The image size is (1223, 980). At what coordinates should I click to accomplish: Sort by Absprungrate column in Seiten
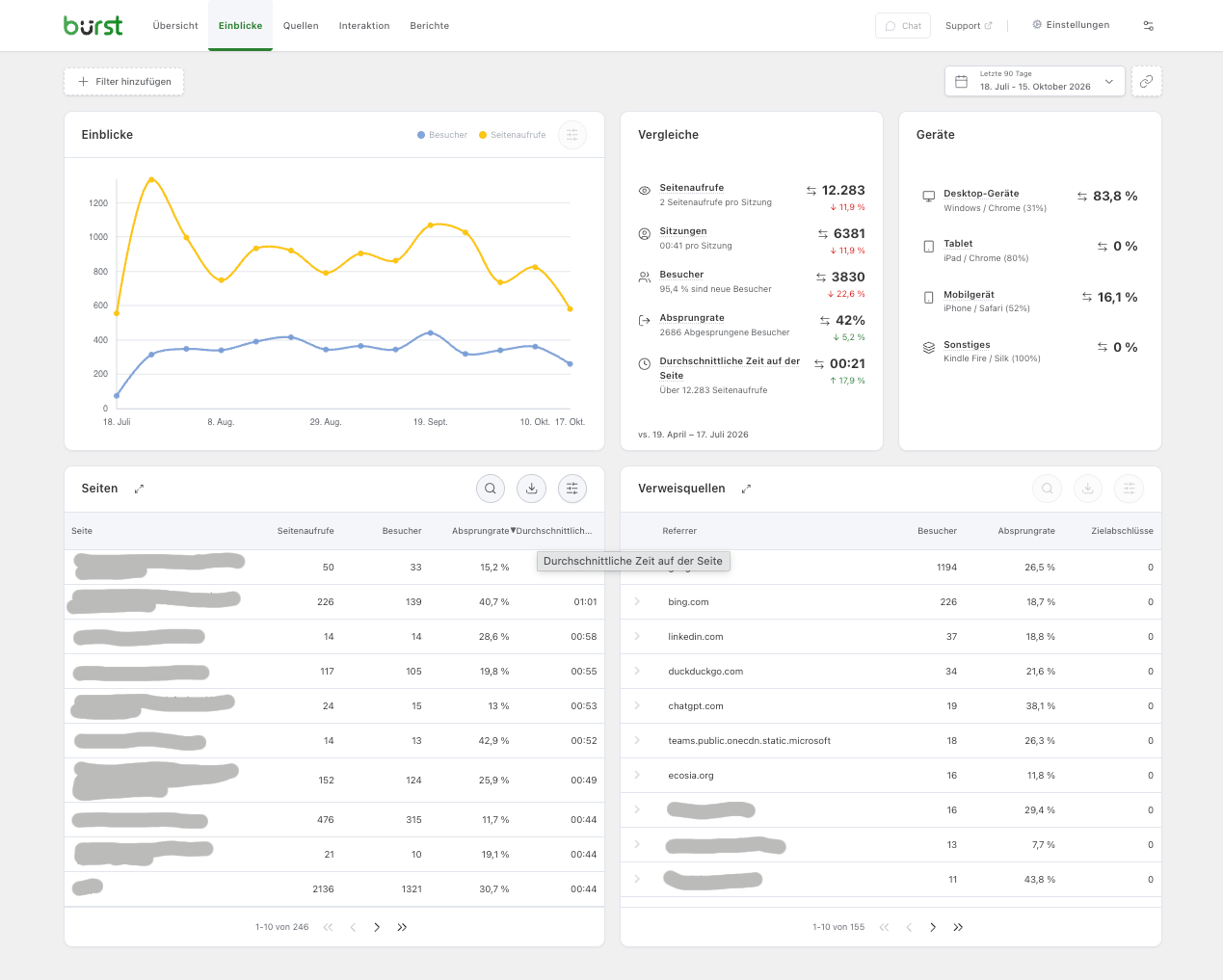pos(481,531)
